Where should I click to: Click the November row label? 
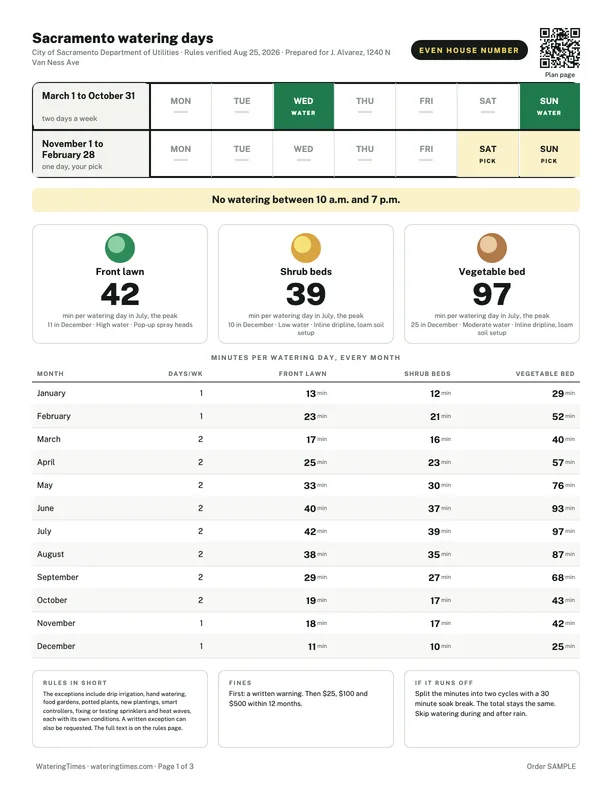pos(56,623)
